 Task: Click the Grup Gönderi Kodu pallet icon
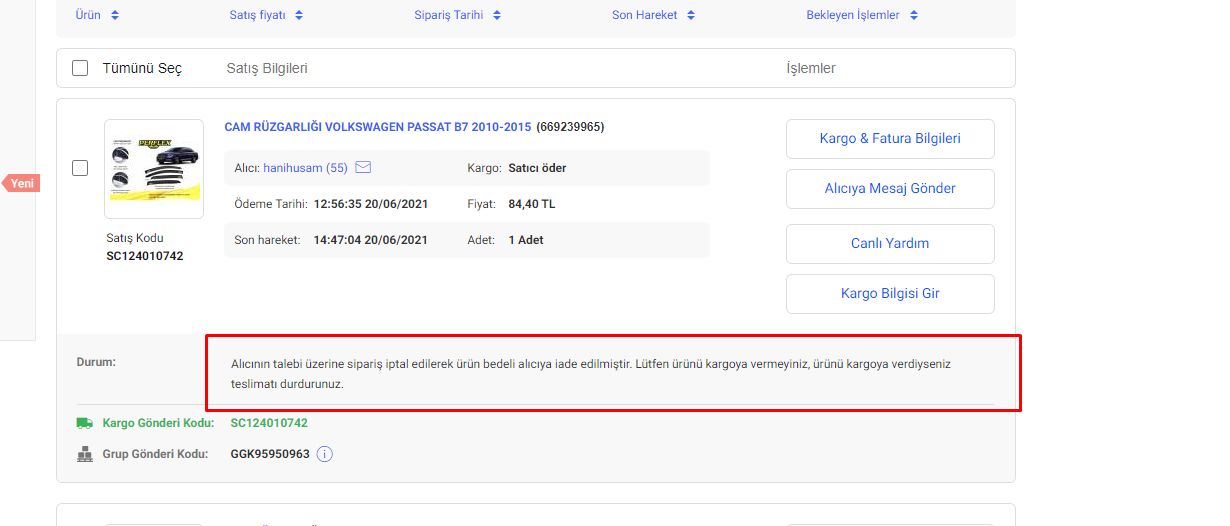tap(85, 454)
